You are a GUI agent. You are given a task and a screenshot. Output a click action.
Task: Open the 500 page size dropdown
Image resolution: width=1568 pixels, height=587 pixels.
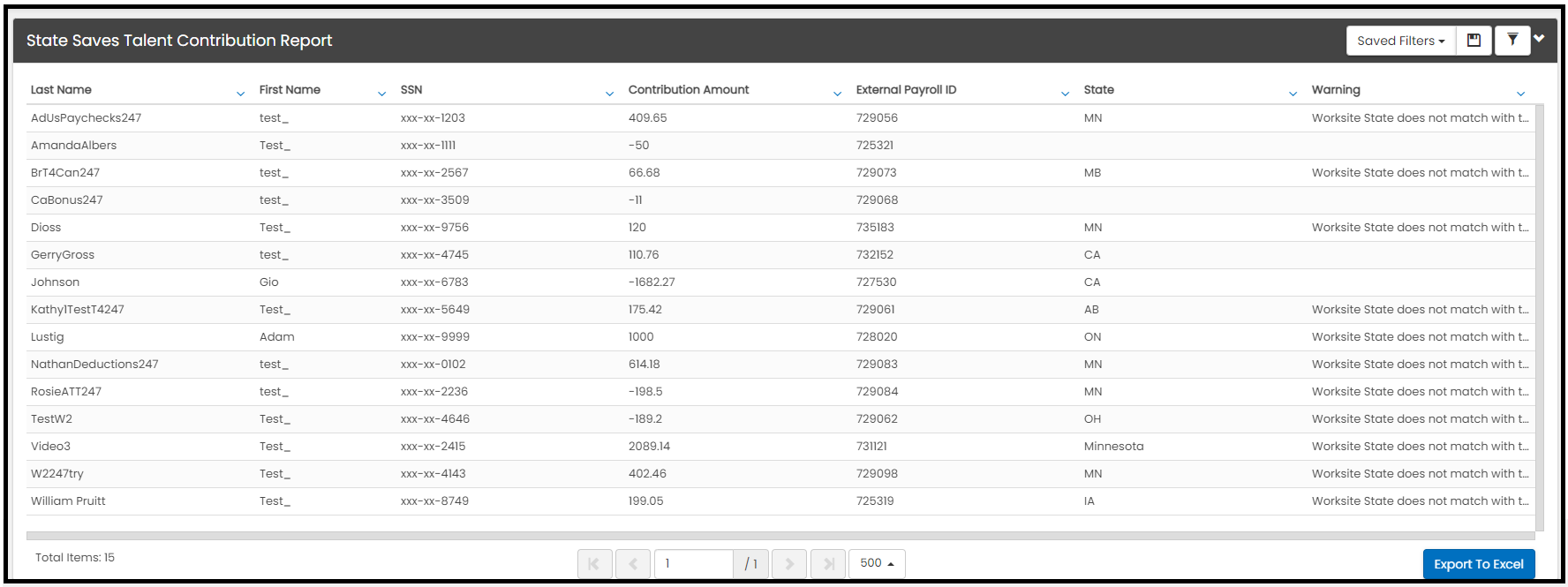877,563
